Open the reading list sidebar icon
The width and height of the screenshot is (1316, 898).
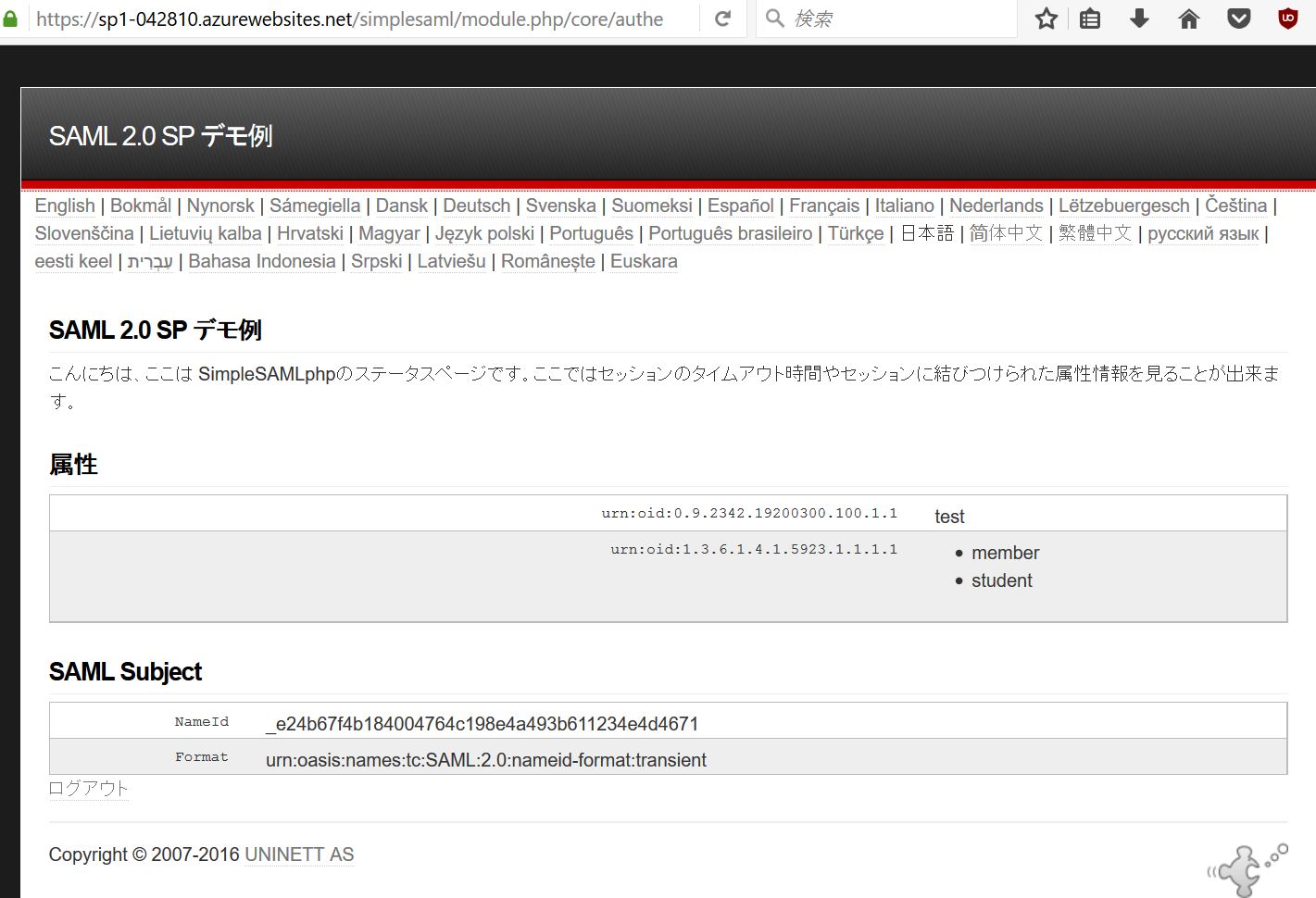click(1089, 18)
